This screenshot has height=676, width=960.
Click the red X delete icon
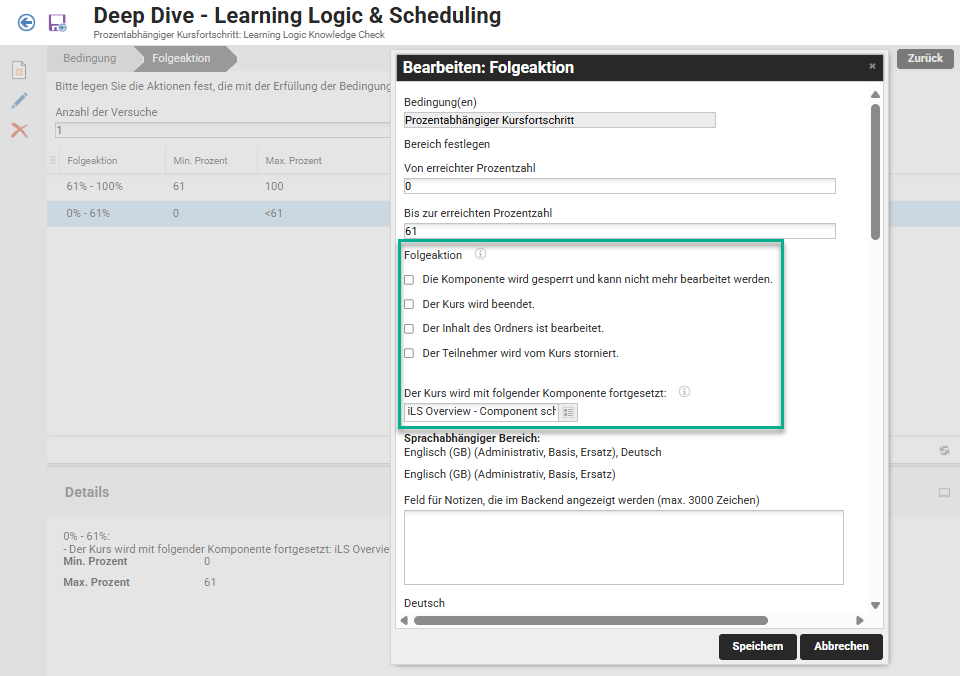pyautogui.click(x=19, y=131)
